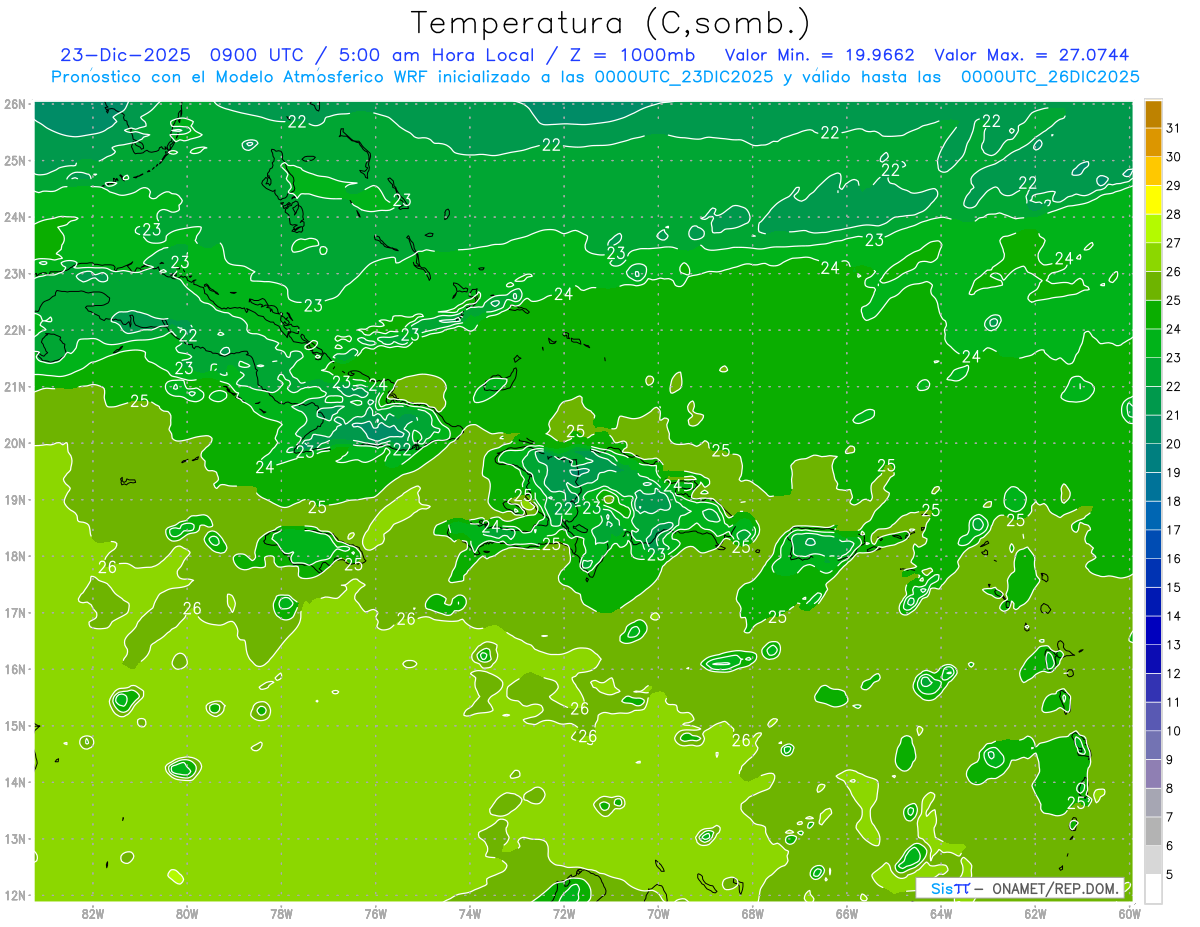Click the color scale label '17'
Image resolution: width=1200 pixels, height=927 pixels.
1174,530
